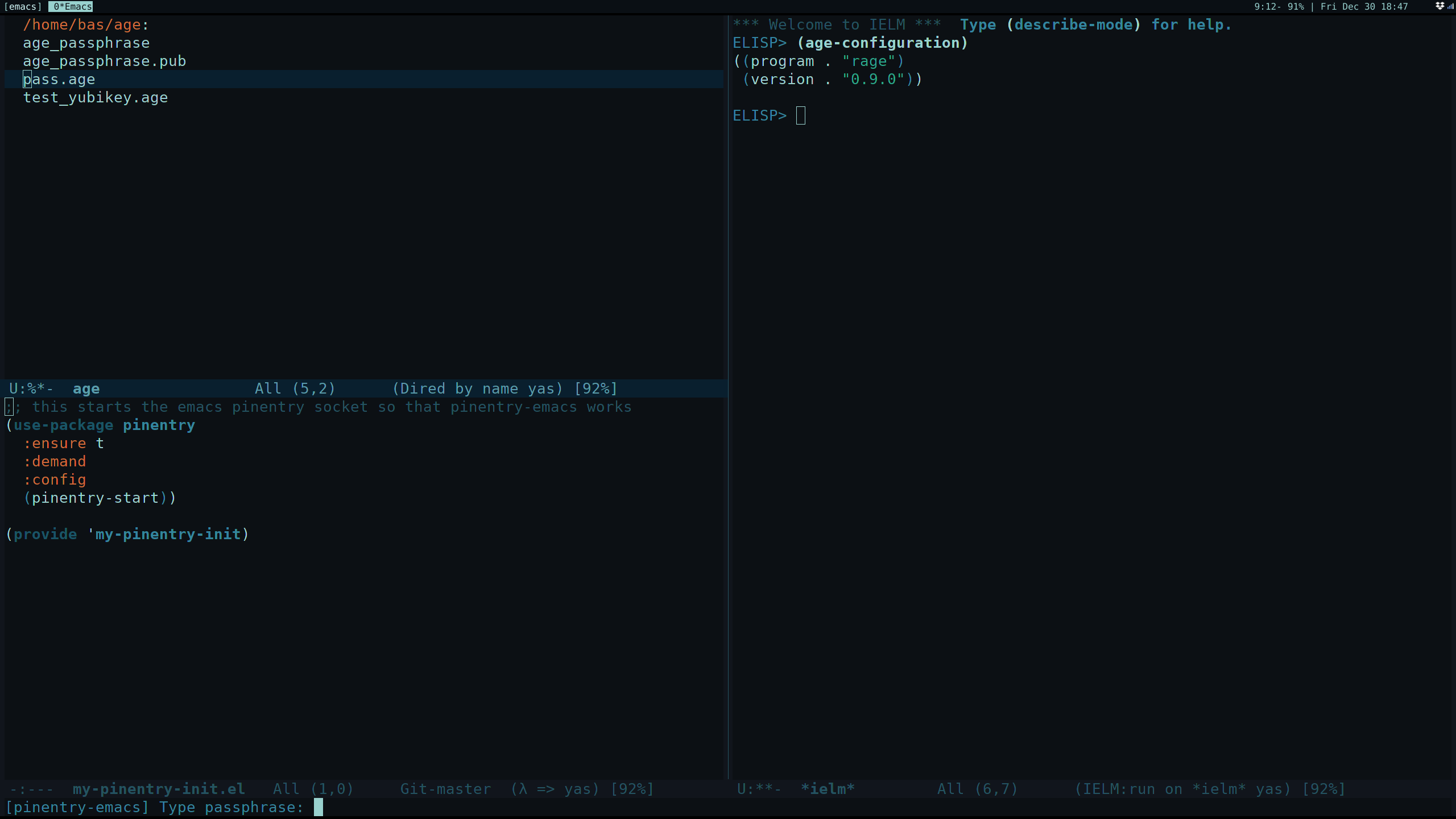
Task: Click the /home/bas/age directory header
Action: click(x=85, y=25)
